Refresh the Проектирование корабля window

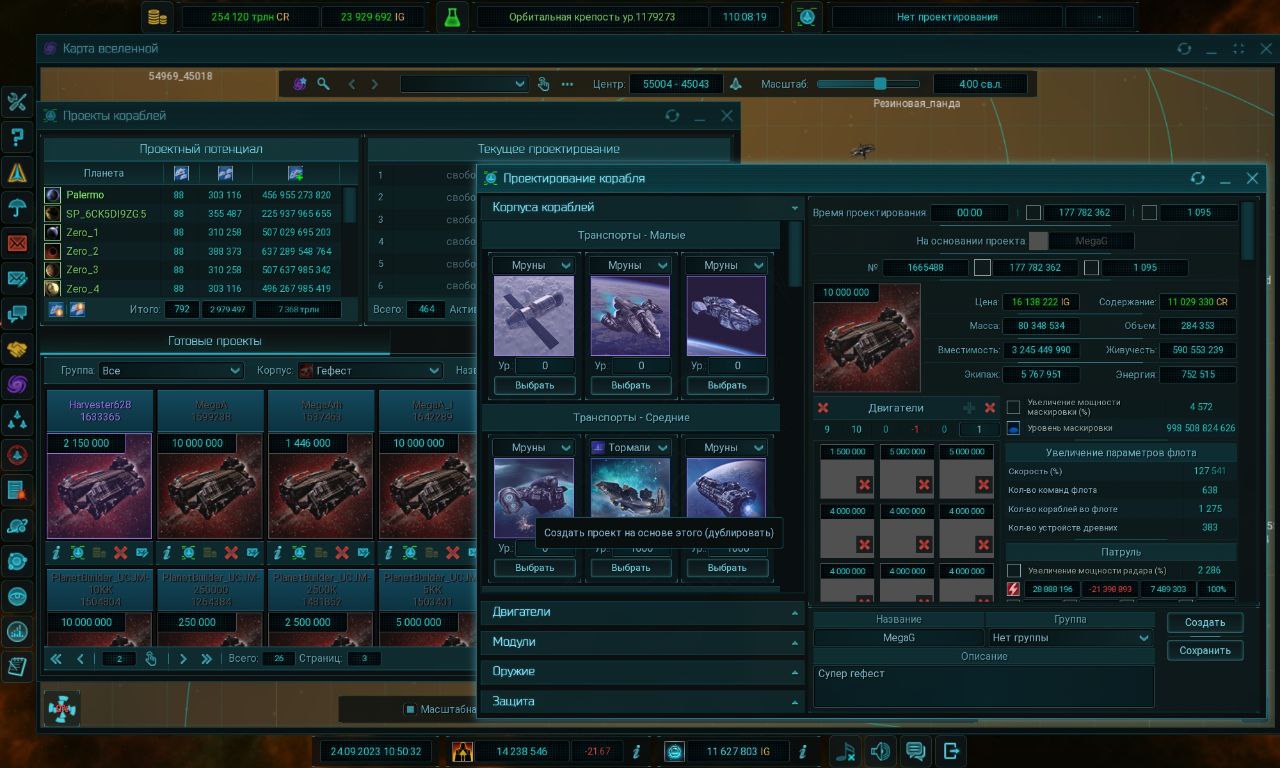pos(1197,178)
